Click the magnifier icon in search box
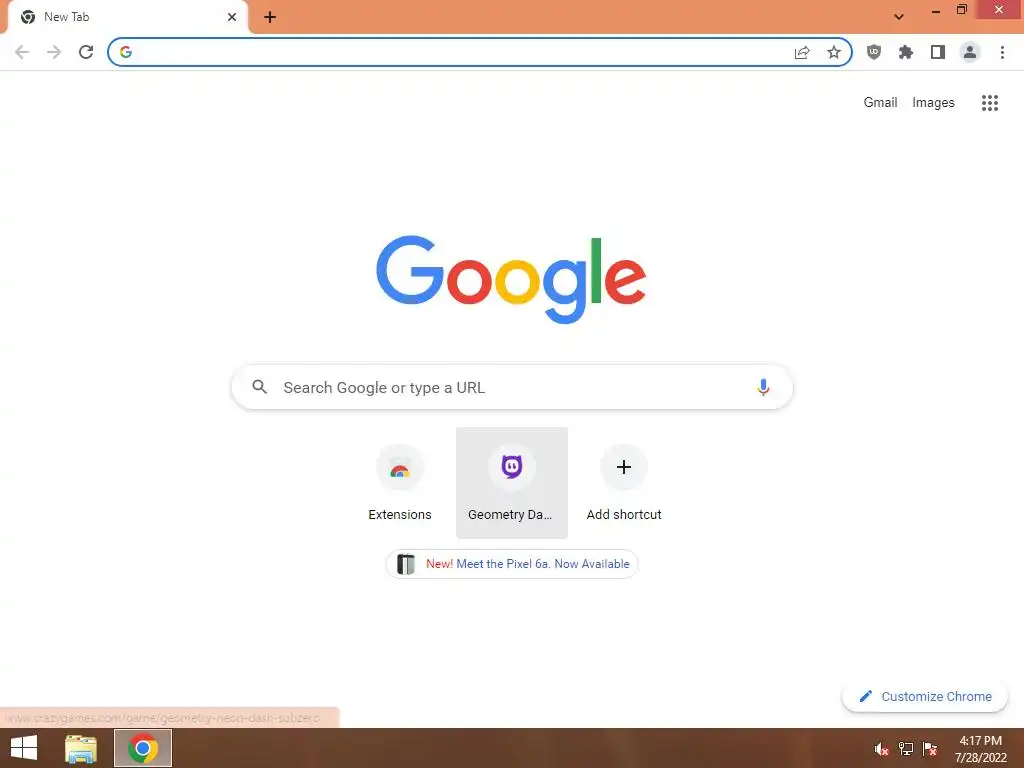Viewport: 1024px width, 768px height. tap(259, 387)
